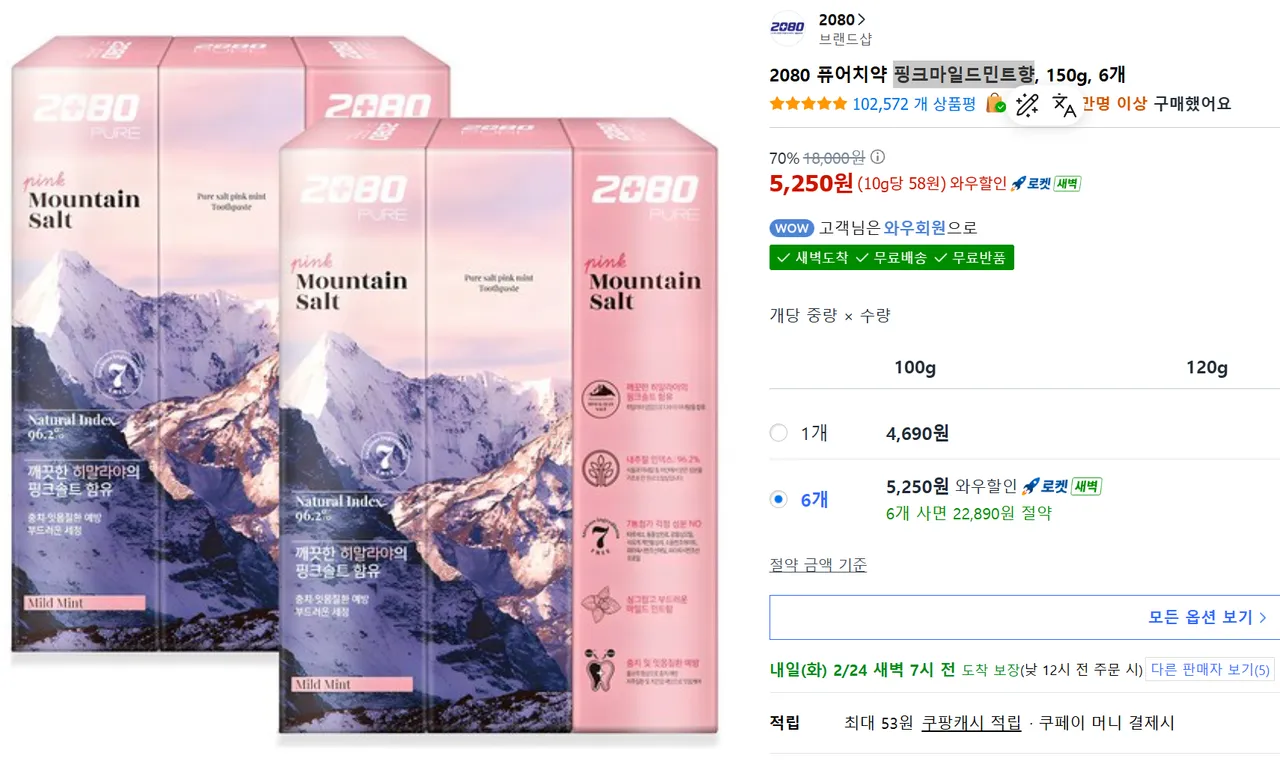Click the toothpaste product image
Screen dimensions: 1280x761
pos(366,390)
